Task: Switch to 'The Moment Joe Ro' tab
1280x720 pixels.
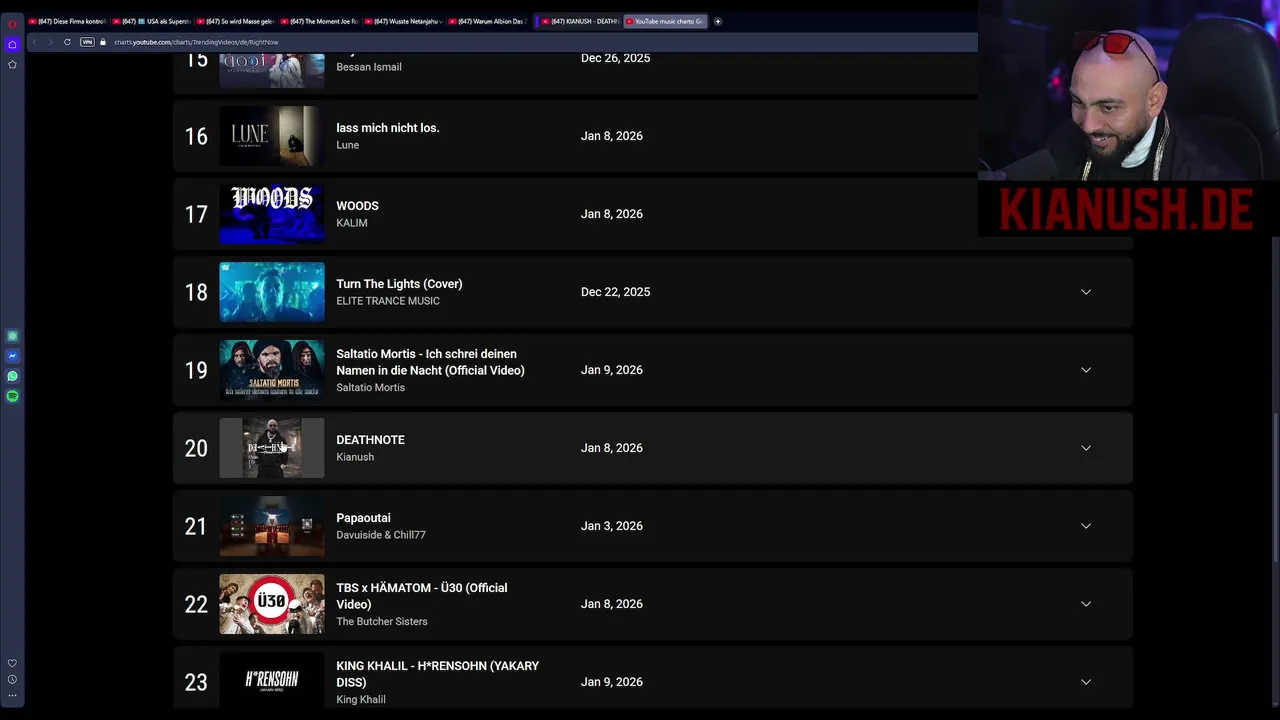Action: tap(319, 21)
